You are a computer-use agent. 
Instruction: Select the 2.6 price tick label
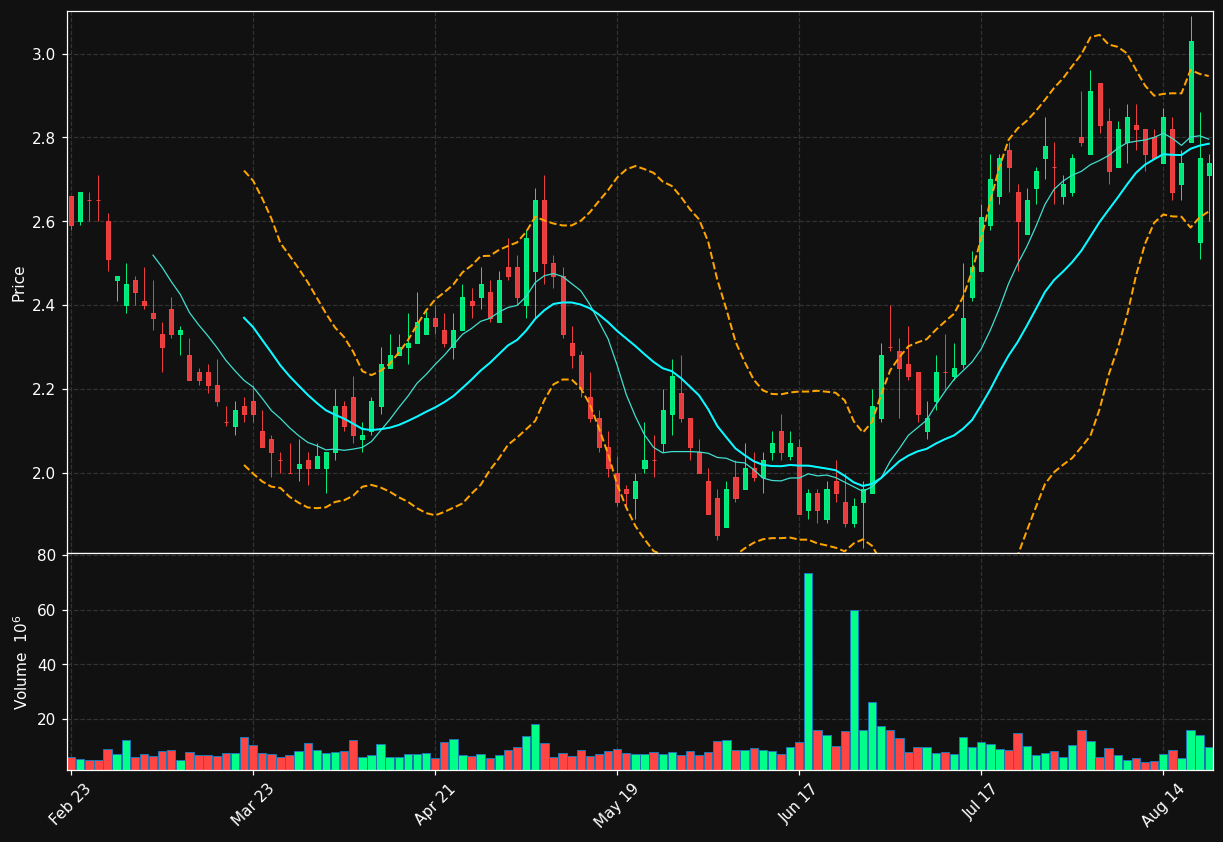tap(43, 222)
